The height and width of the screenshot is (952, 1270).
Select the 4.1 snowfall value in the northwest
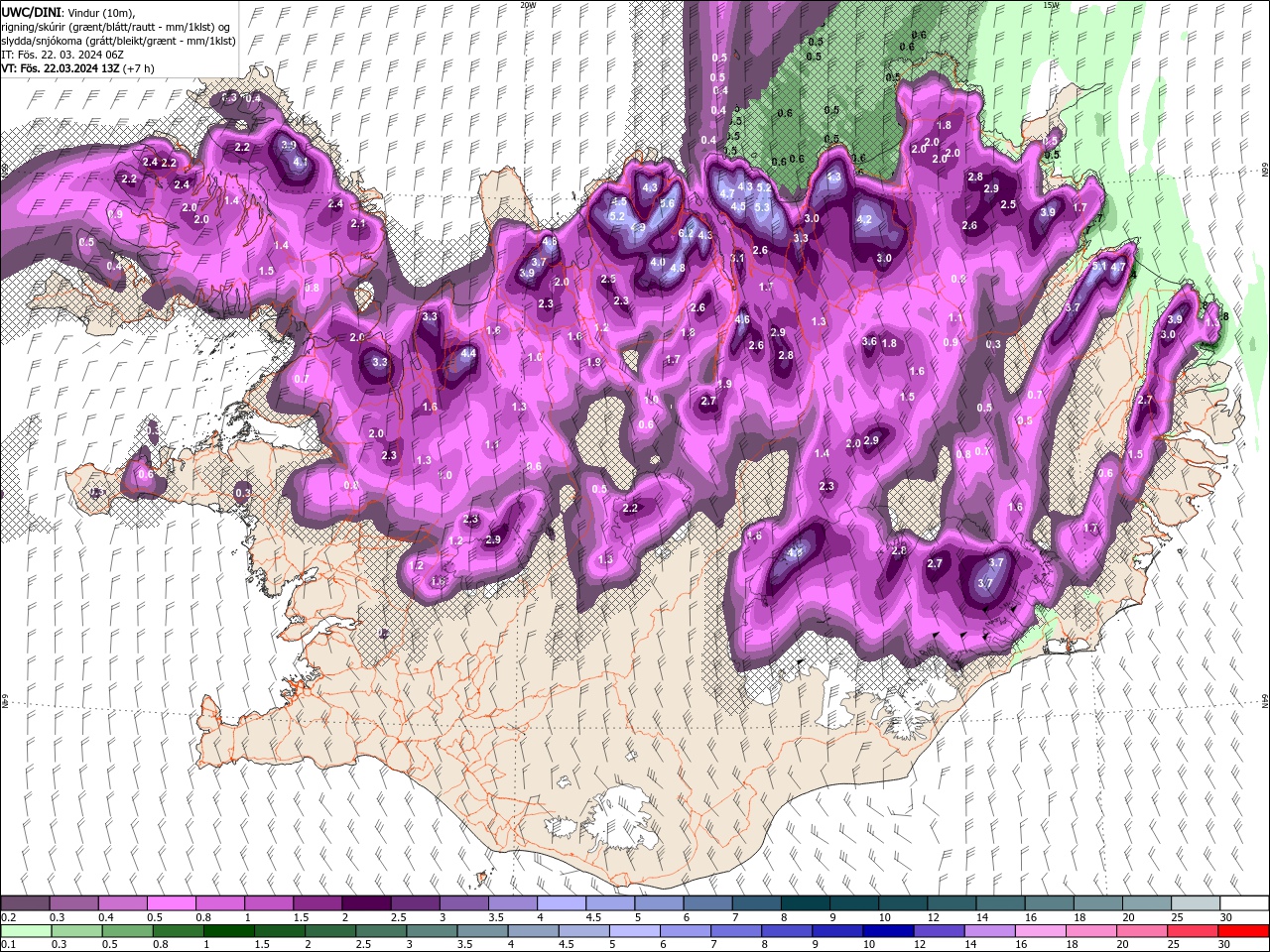click(299, 162)
